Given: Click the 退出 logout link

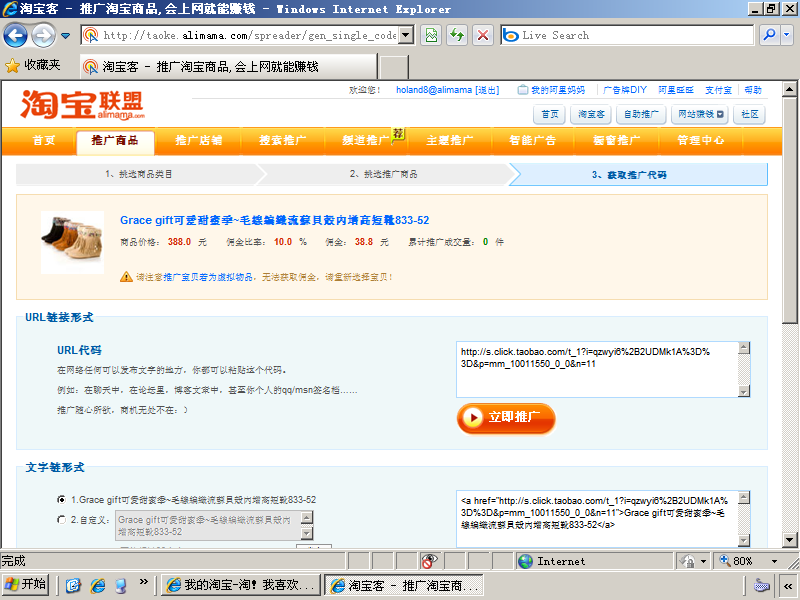Looking at the screenshot, I should pyautogui.click(x=487, y=90).
